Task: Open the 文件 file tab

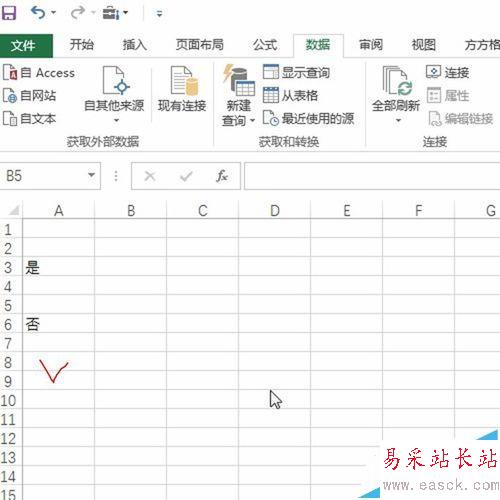Action: pyautogui.click(x=26, y=46)
